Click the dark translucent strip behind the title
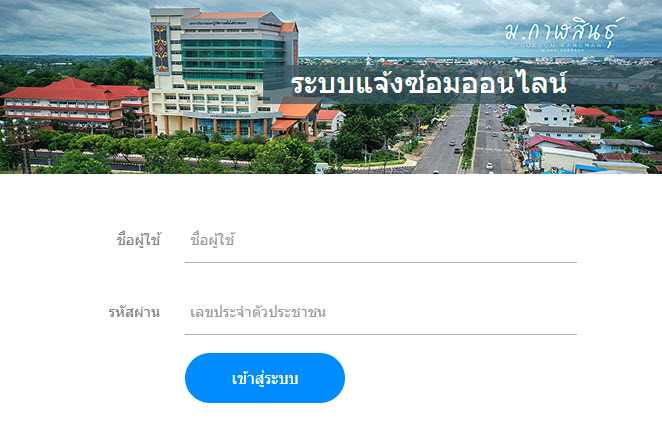This screenshot has width=662, height=425. pos(462,84)
